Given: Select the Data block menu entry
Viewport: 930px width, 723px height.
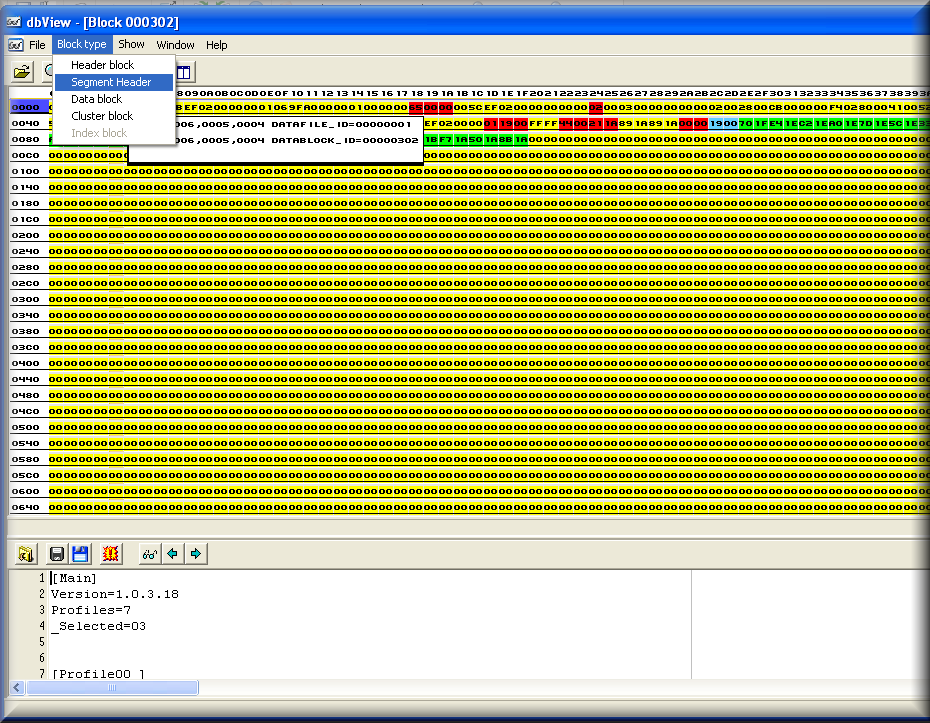Looking at the screenshot, I should tap(96, 99).
